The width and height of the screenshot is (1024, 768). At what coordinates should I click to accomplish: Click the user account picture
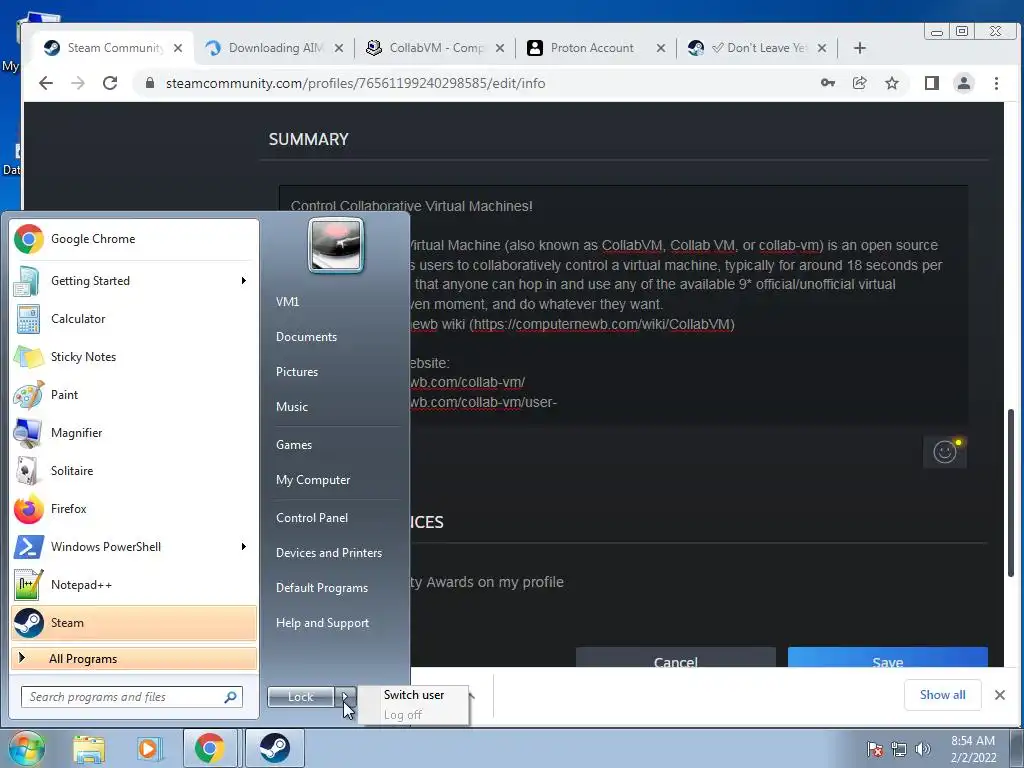pyautogui.click(x=336, y=246)
